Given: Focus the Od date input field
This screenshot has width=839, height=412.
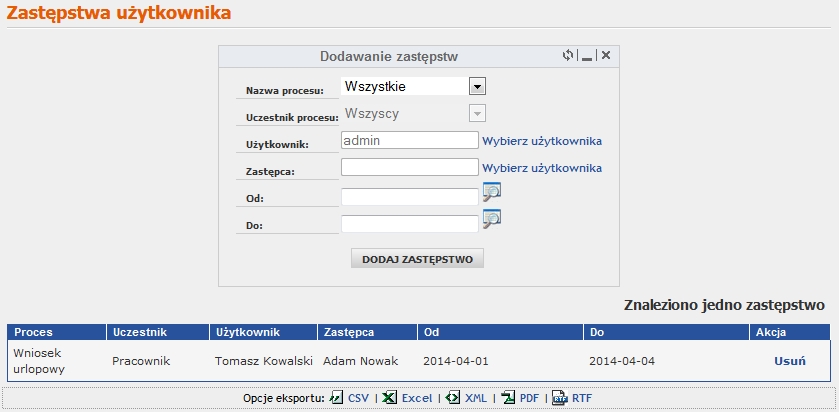Looking at the screenshot, I should 410,197.
